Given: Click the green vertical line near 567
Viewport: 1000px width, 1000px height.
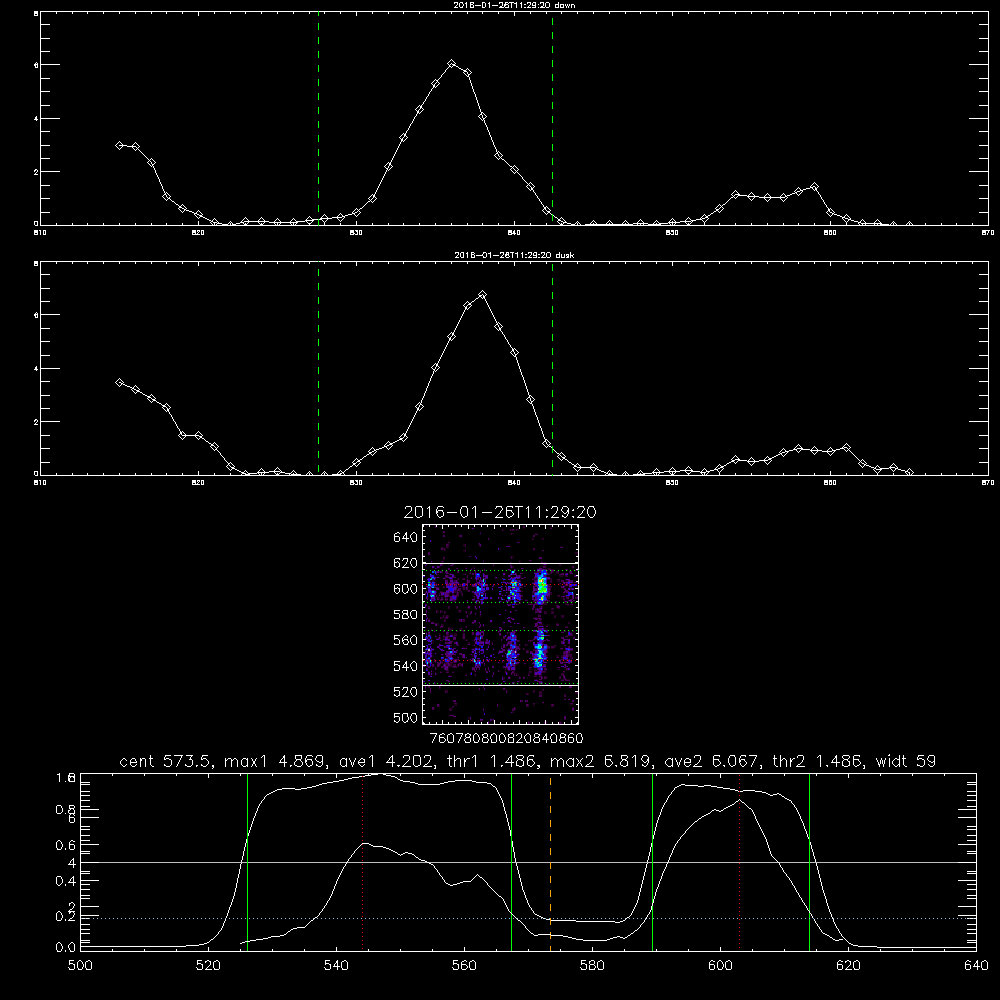Looking at the screenshot, I should pos(511,861).
